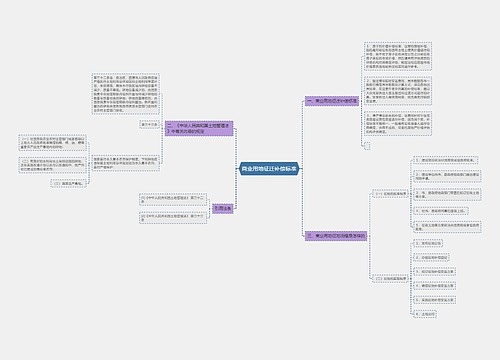The width and height of the screenshot is (500, 360).
Task: Click leaf 2、办理征地补偿登记
Action: point(432,257)
